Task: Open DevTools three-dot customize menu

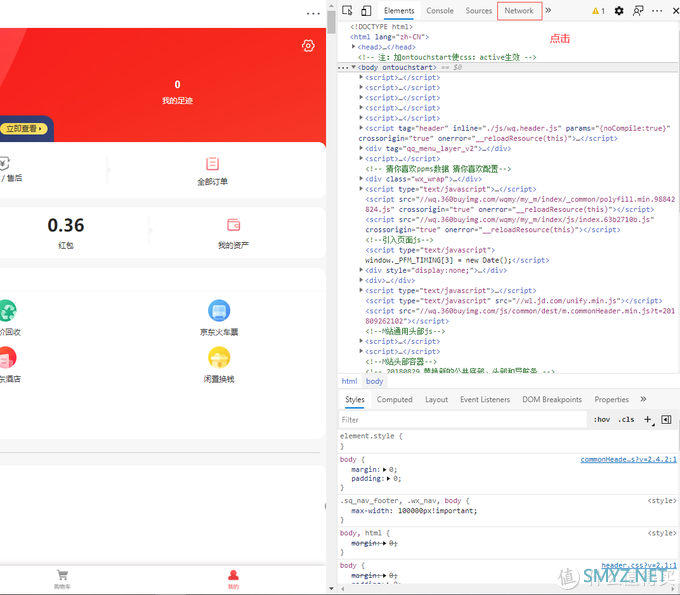Action: 657,11
